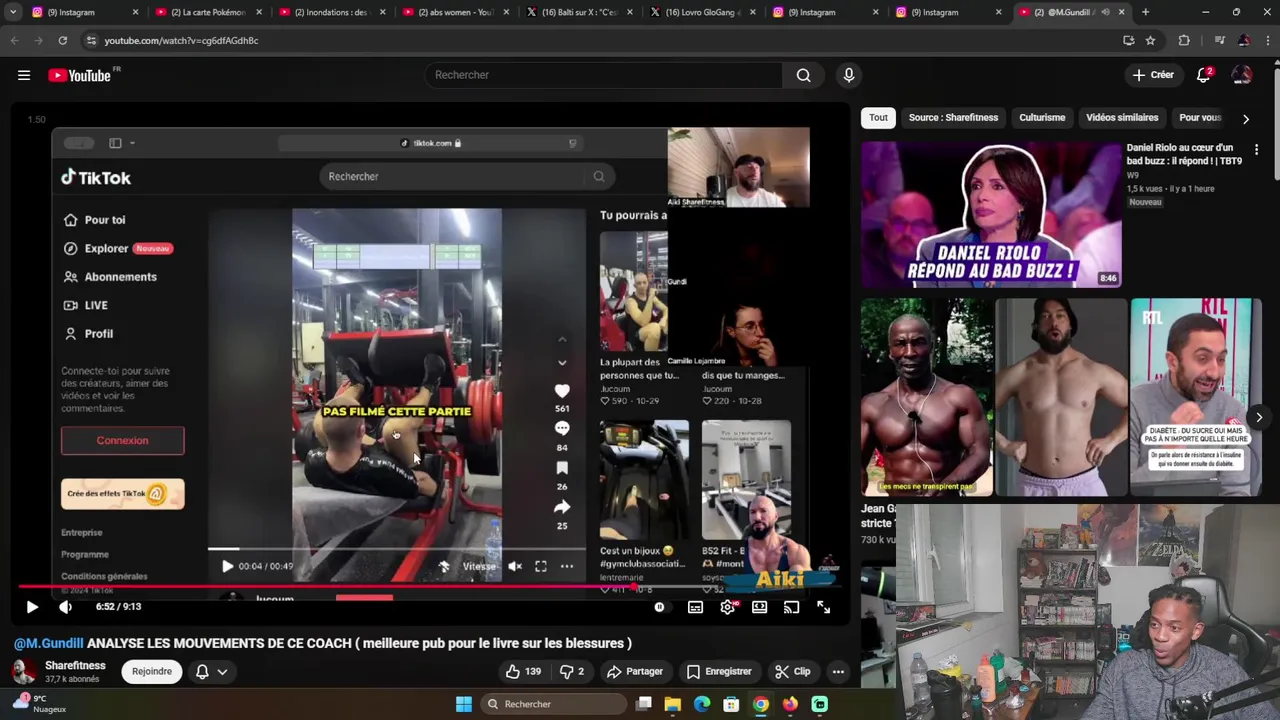Screen dimensions: 1280x720
Task: Go forward in browser history
Action: point(38,40)
